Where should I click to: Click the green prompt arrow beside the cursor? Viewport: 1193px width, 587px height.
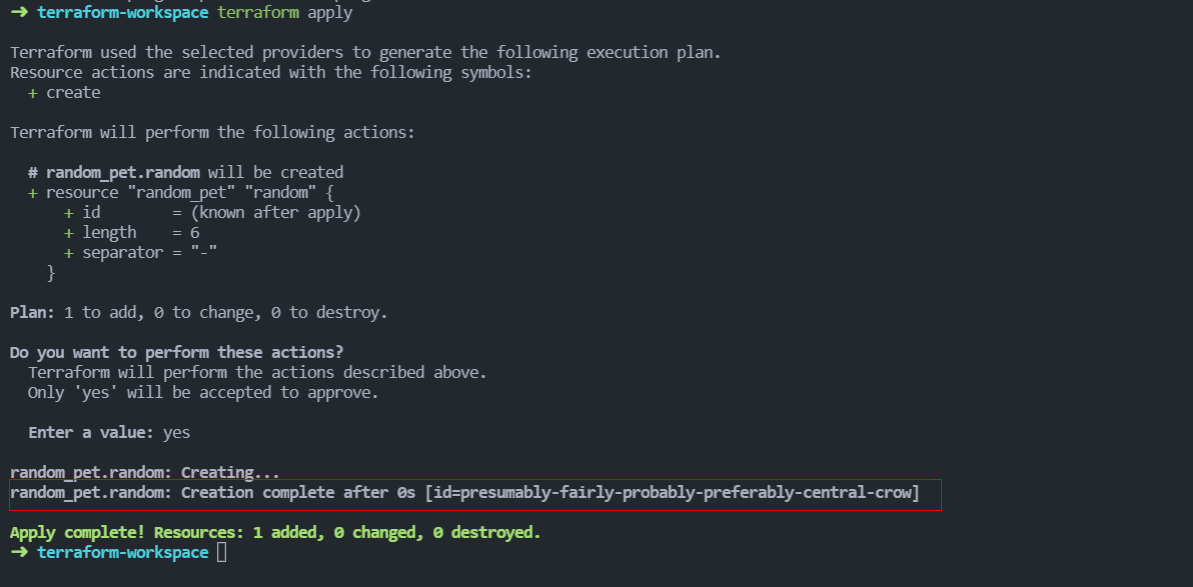[18, 553]
